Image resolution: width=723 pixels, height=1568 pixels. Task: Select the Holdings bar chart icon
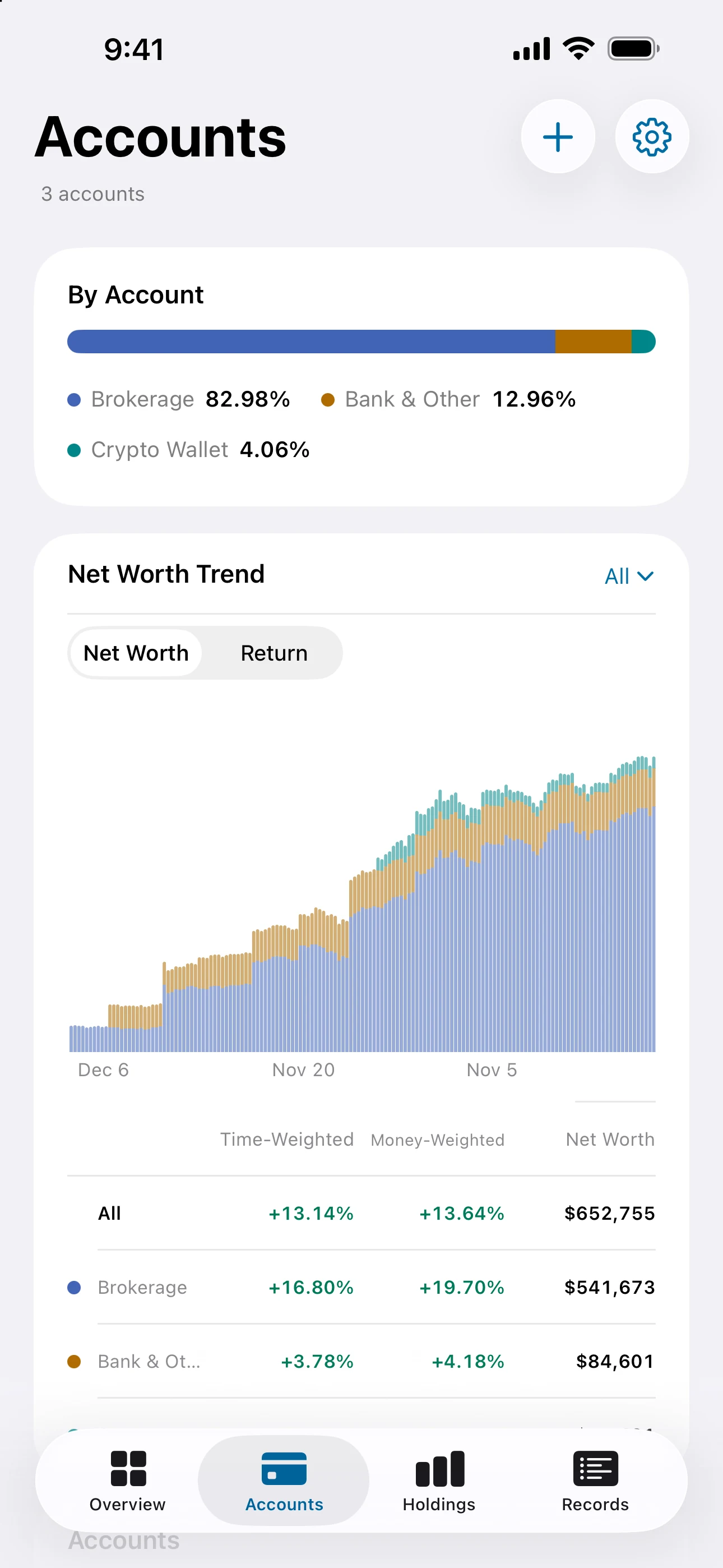tap(439, 1468)
